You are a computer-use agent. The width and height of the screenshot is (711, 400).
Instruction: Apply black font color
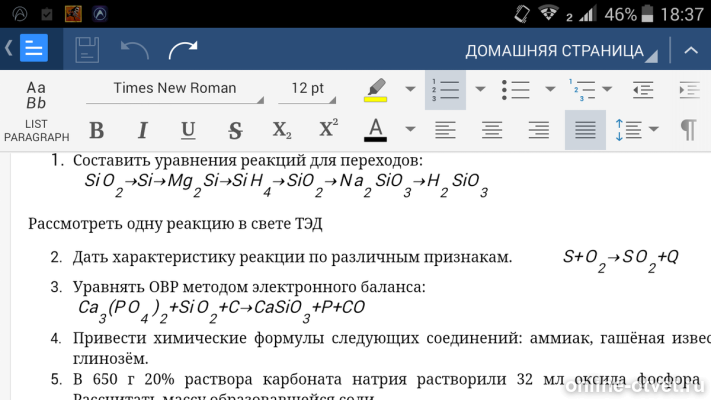tap(375, 130)
